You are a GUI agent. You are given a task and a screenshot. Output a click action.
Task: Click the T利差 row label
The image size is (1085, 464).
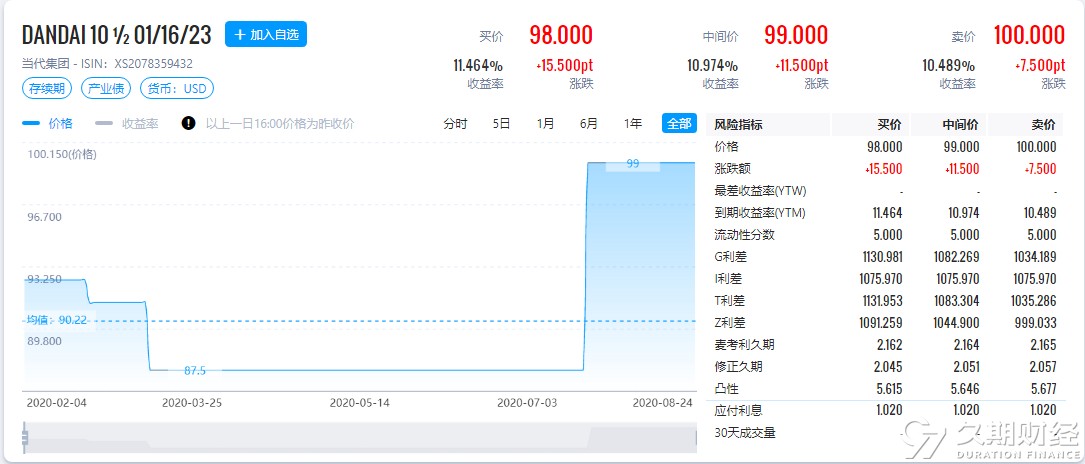pos(729,301)
